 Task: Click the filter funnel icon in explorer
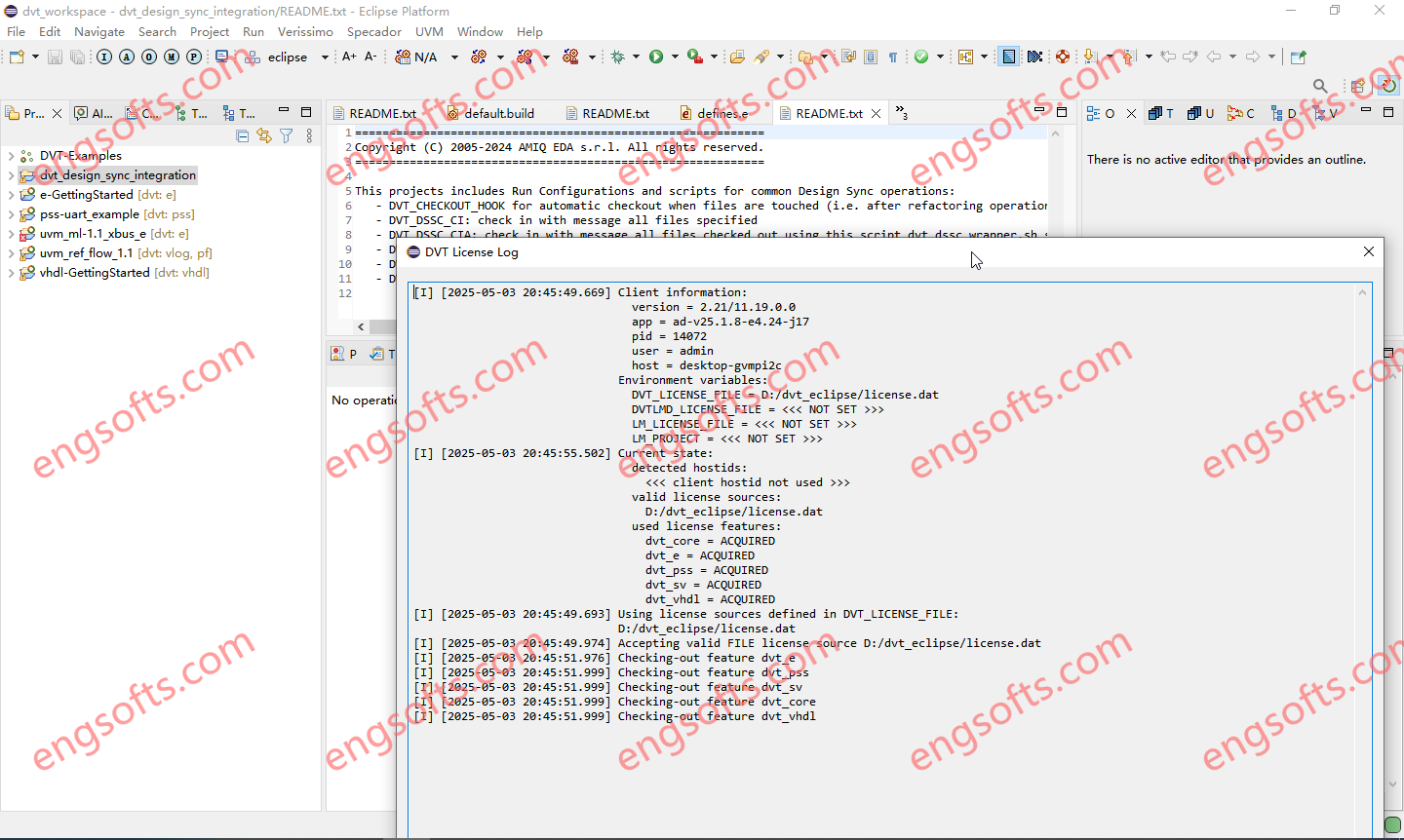coord(287,135)
